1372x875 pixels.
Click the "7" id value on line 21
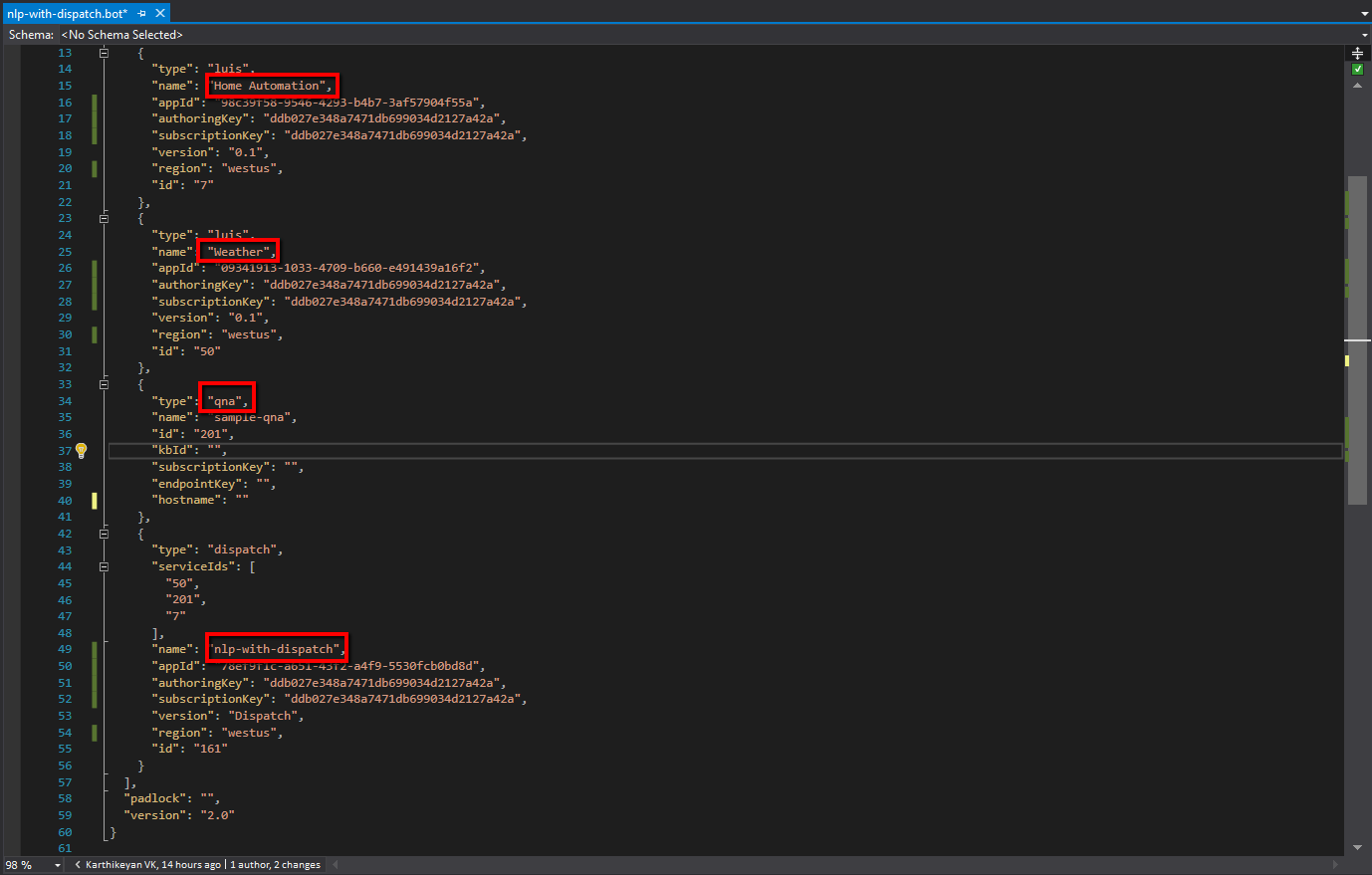pyautogui.click(x=203, y=185)
